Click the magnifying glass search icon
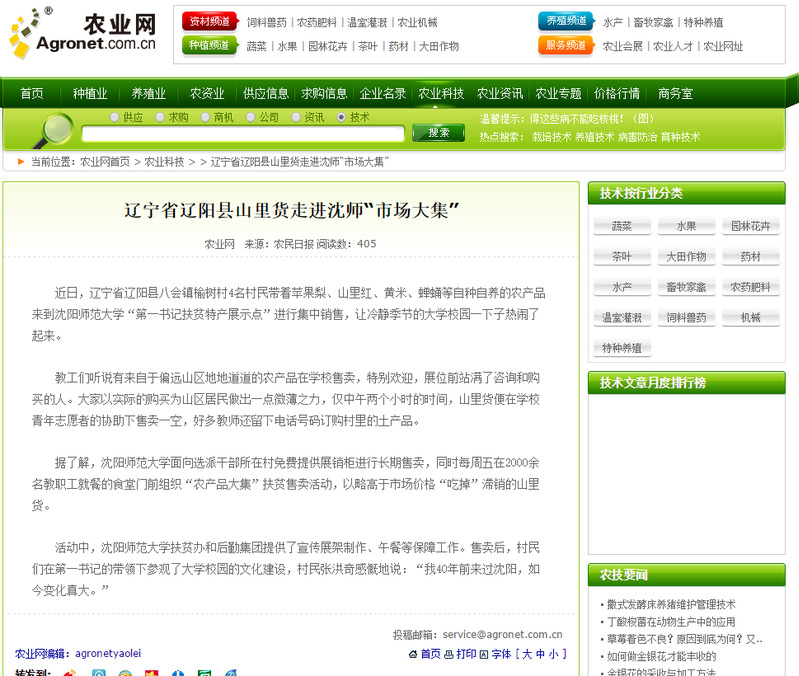 [54, 130]
